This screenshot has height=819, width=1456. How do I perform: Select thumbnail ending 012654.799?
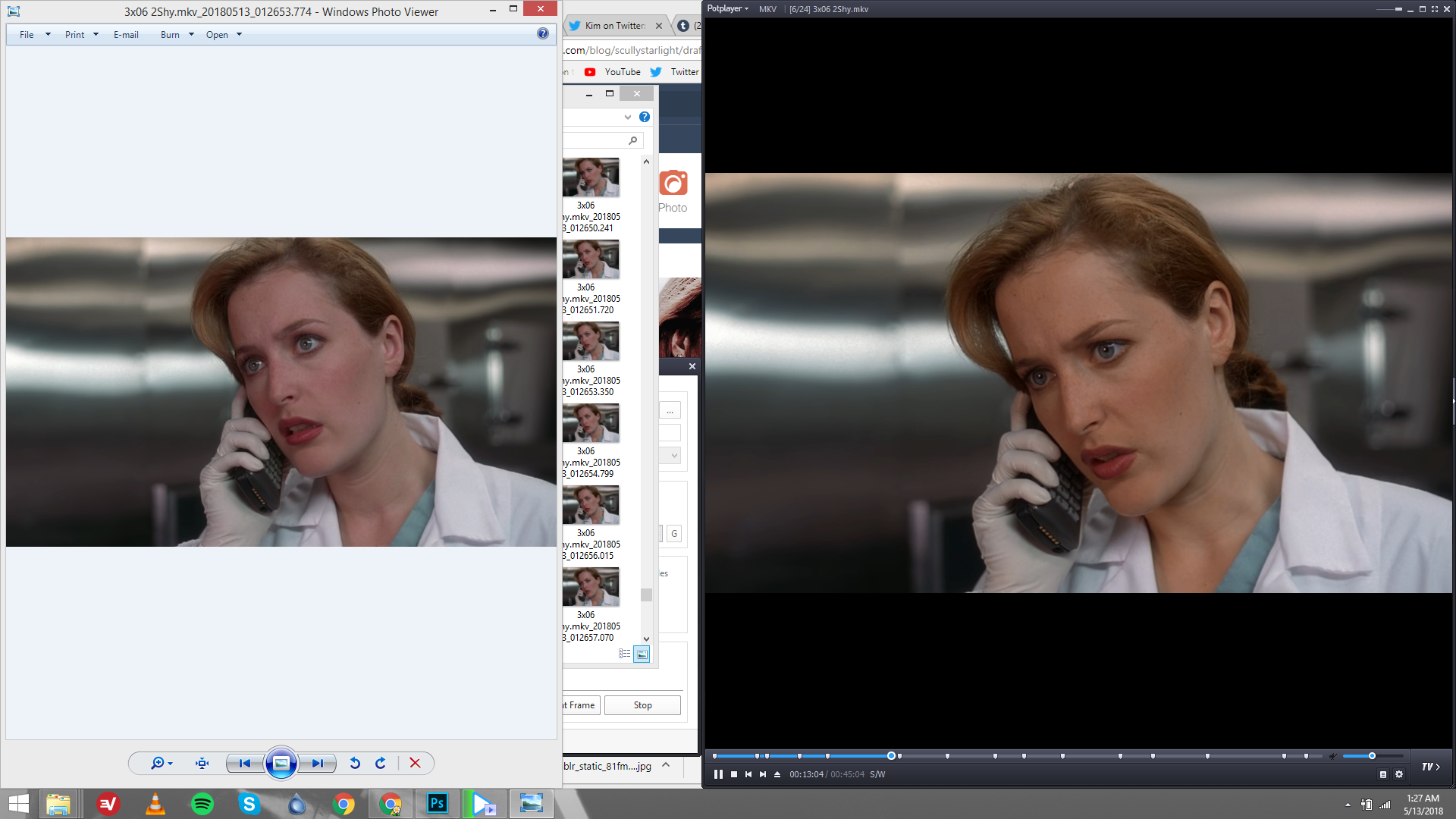pos(591,441)
